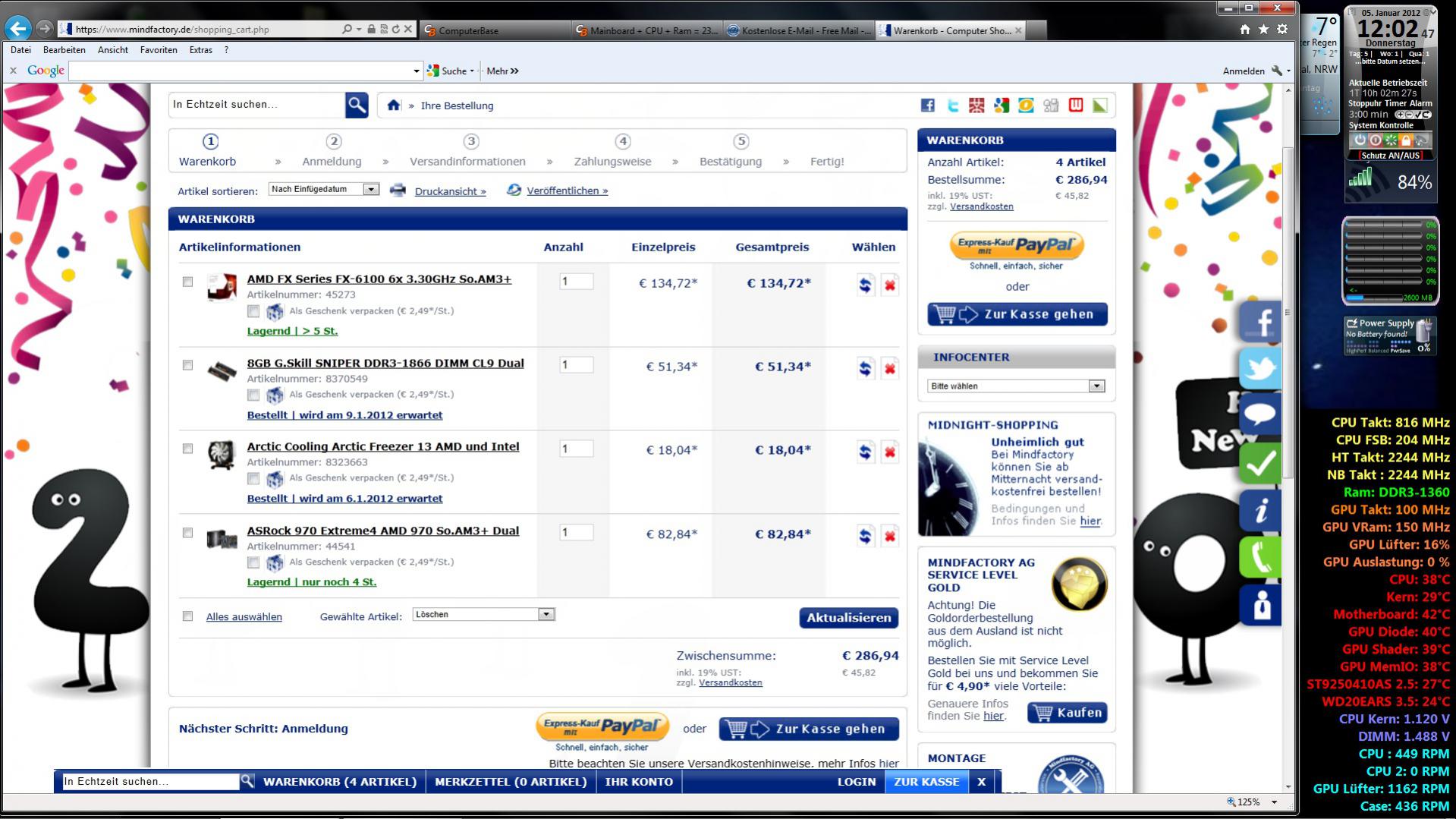Click magnifier icon in bottom search bar
The image size is (1456, 819).
click(x=247, y=781)
